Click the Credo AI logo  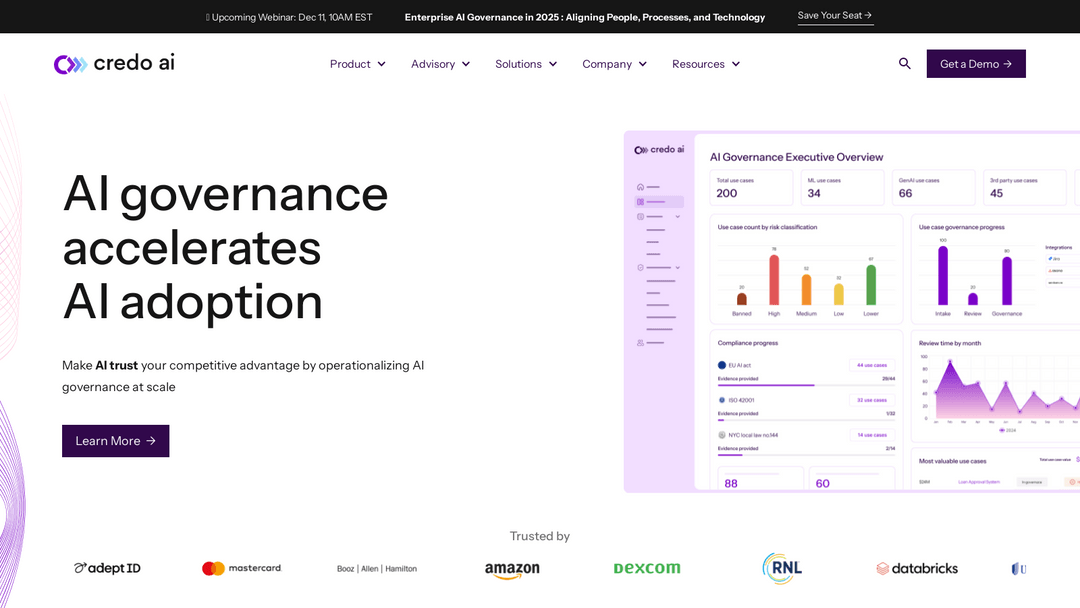point(114,63)
